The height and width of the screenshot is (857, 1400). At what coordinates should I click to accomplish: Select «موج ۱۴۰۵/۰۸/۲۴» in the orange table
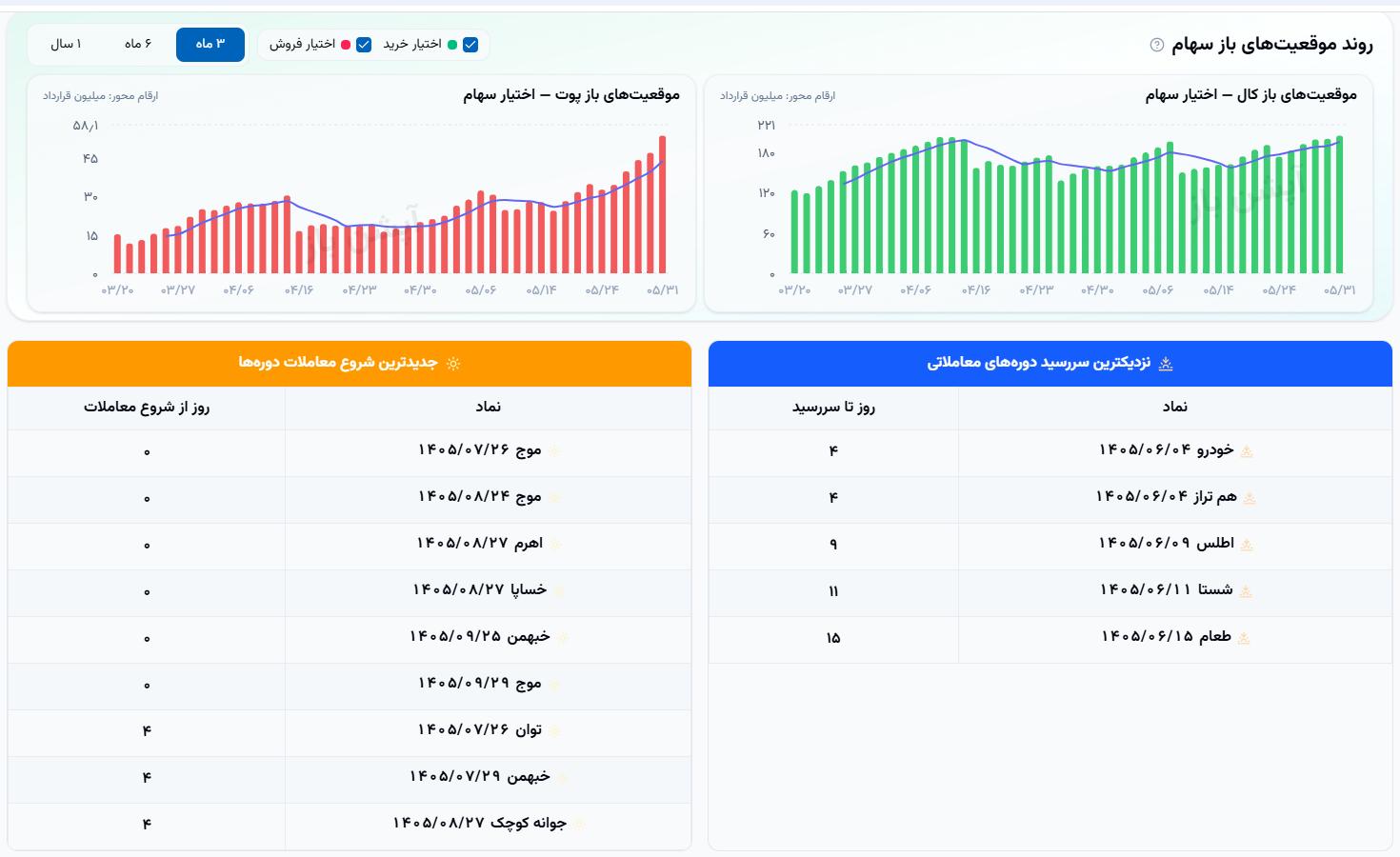tap(480, 496)
